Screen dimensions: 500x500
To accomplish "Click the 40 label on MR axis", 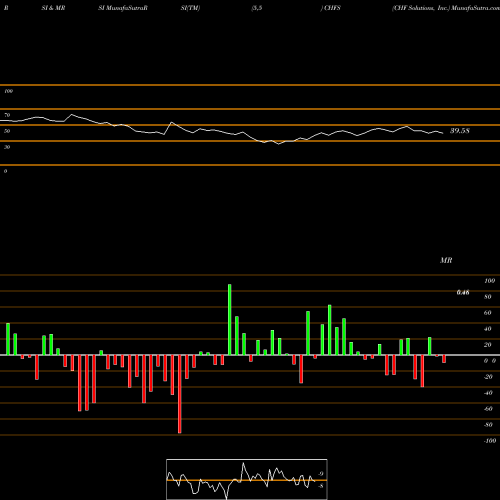I will [488, 329].
